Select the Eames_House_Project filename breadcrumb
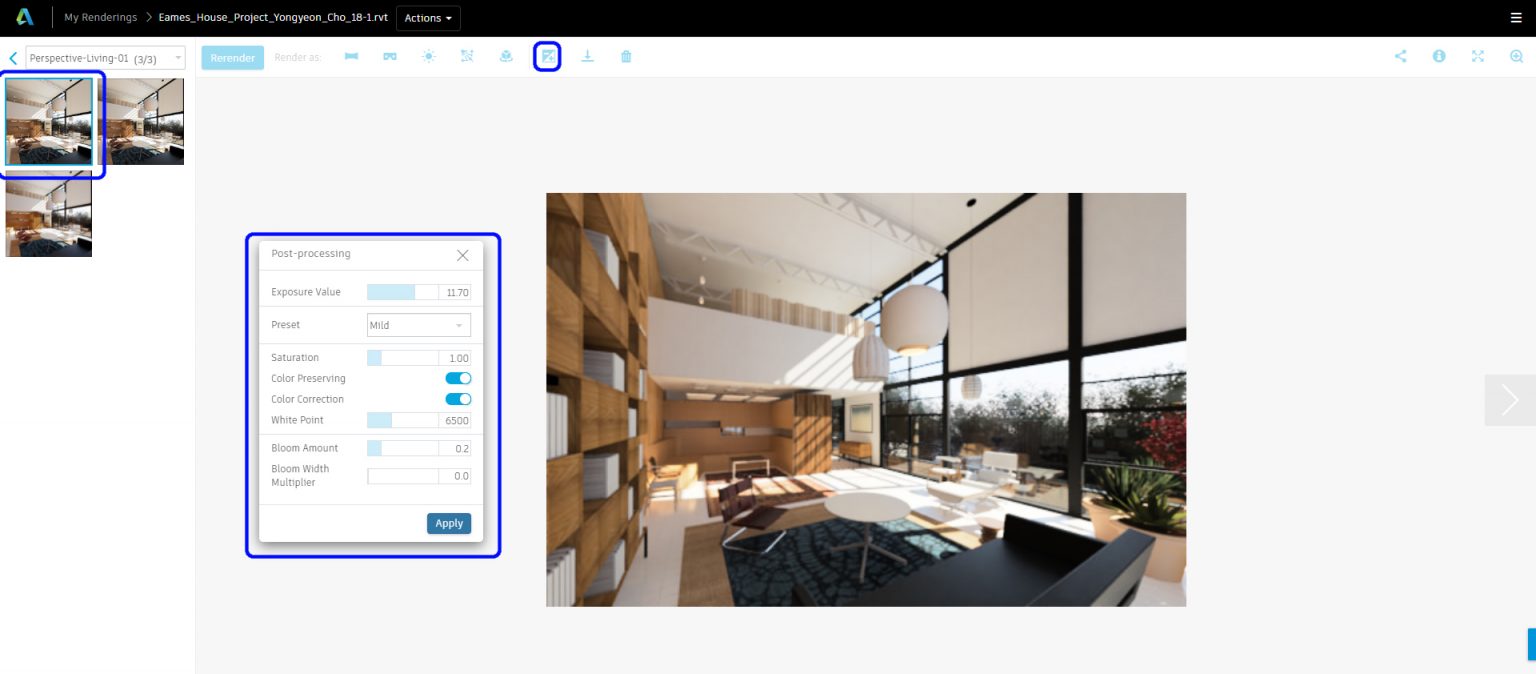 click(272, 17)
